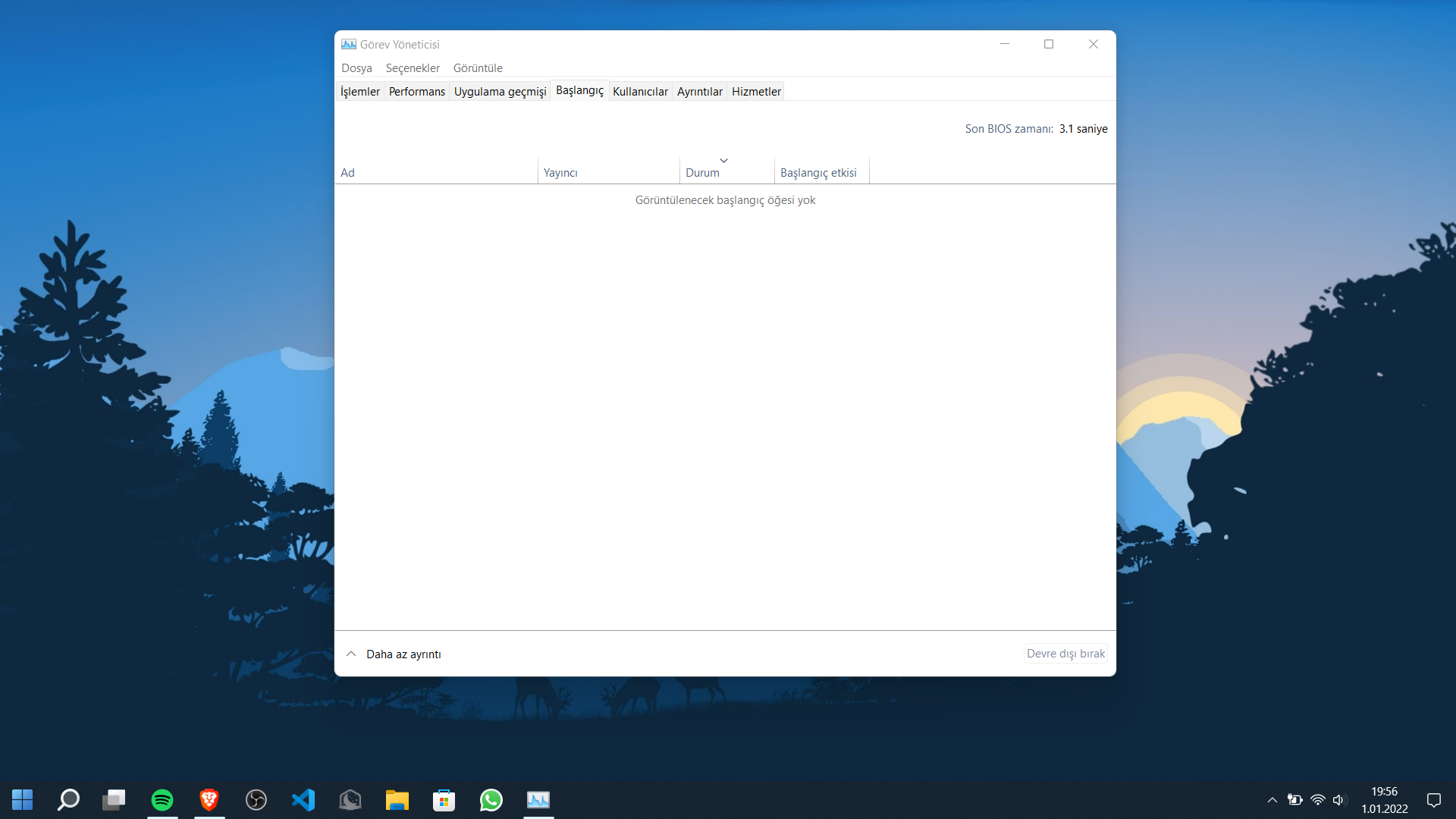
Task: Open OBS Studio taskbar icon
Action: tap(256, 799)
